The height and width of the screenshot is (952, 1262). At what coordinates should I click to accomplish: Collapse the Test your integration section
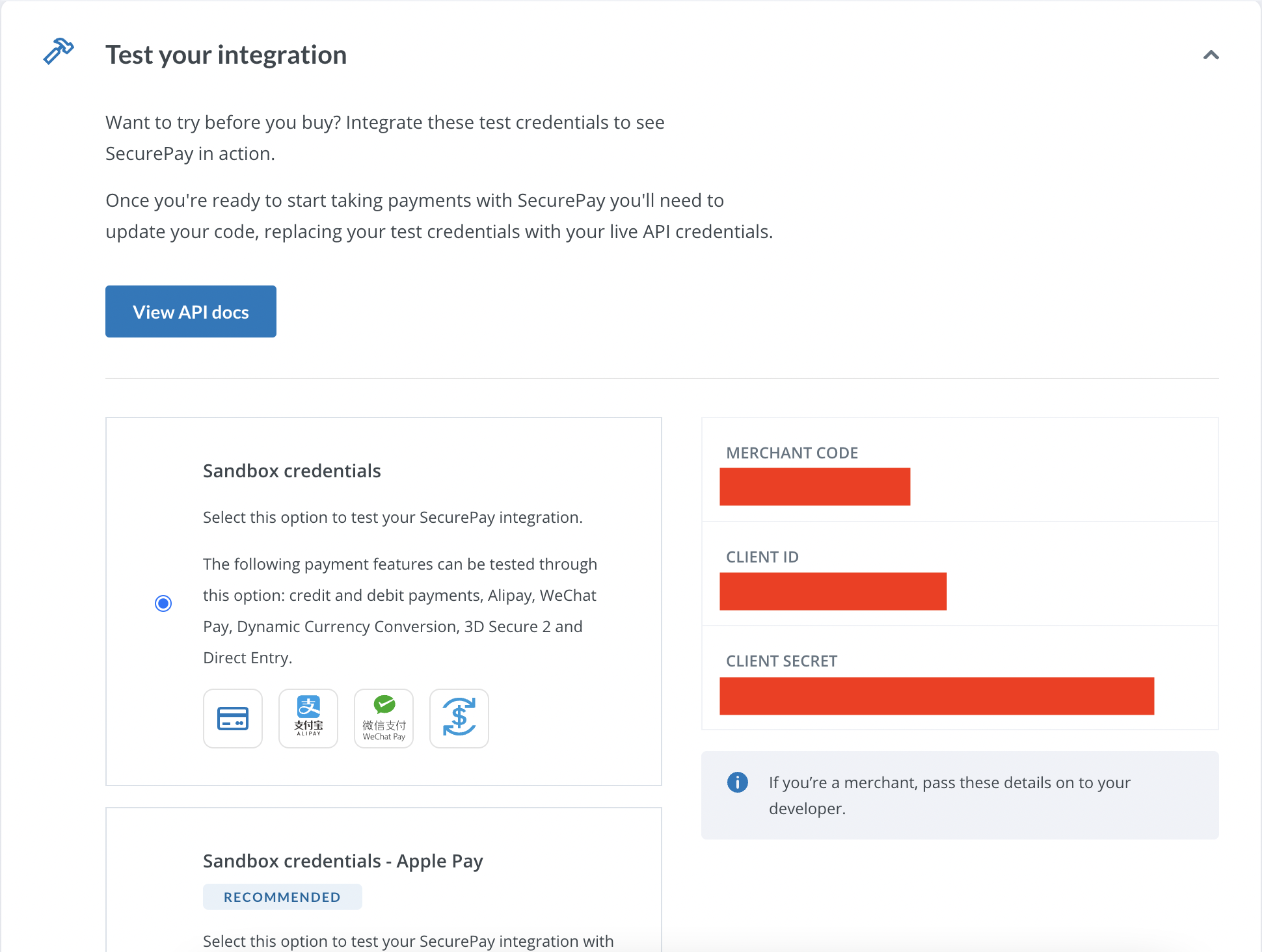pyautogui.click(x=1211, y=55)
